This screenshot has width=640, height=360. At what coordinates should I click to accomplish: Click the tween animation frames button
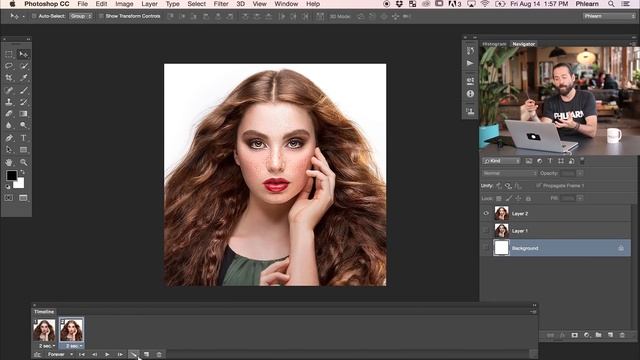[x=133, y=354]
